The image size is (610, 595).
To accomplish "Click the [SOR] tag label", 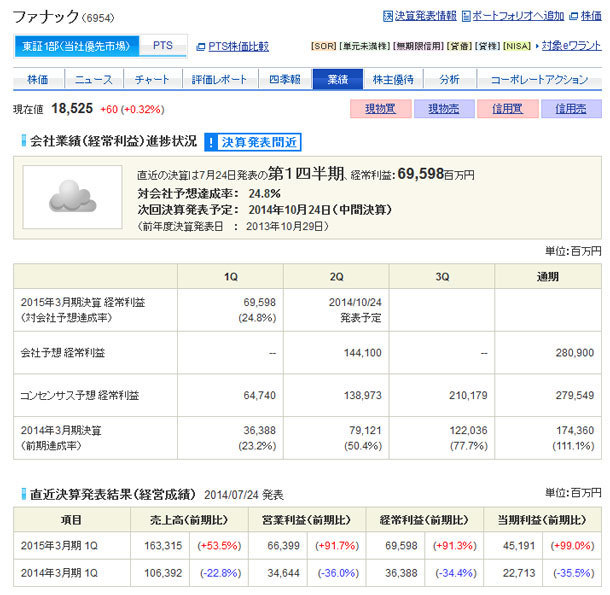I will (324, 46).
